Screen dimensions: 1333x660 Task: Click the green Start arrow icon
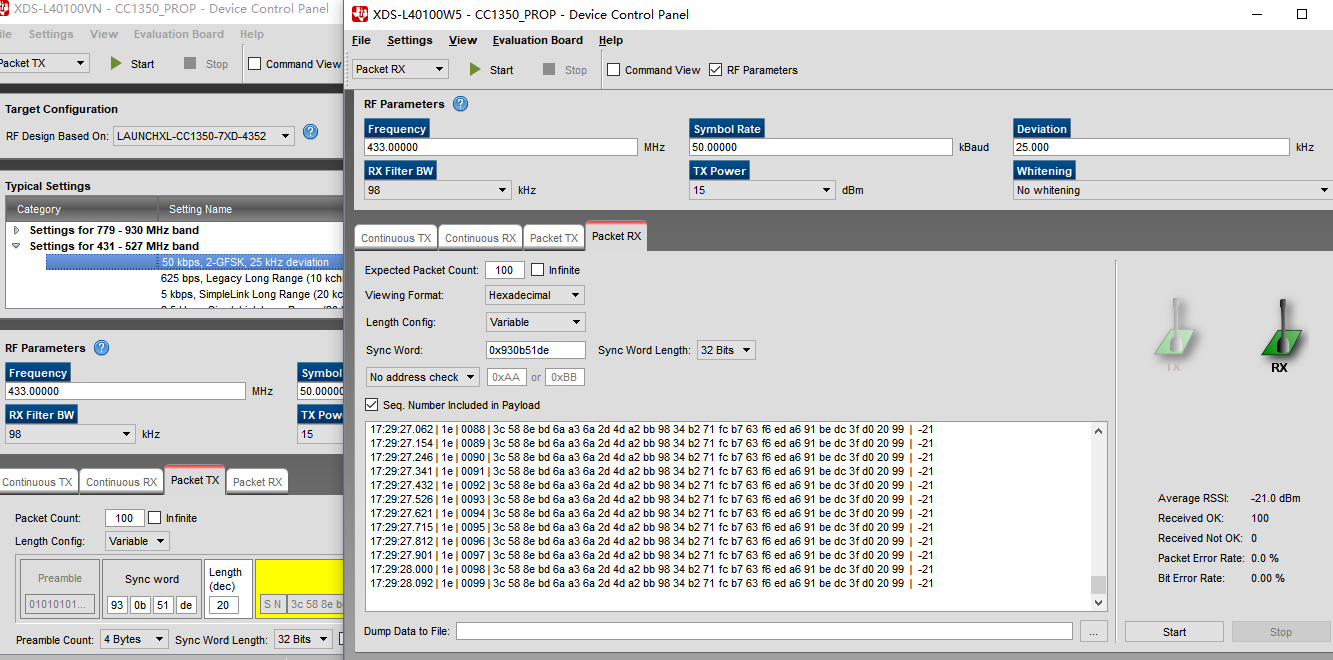[474, 69]
